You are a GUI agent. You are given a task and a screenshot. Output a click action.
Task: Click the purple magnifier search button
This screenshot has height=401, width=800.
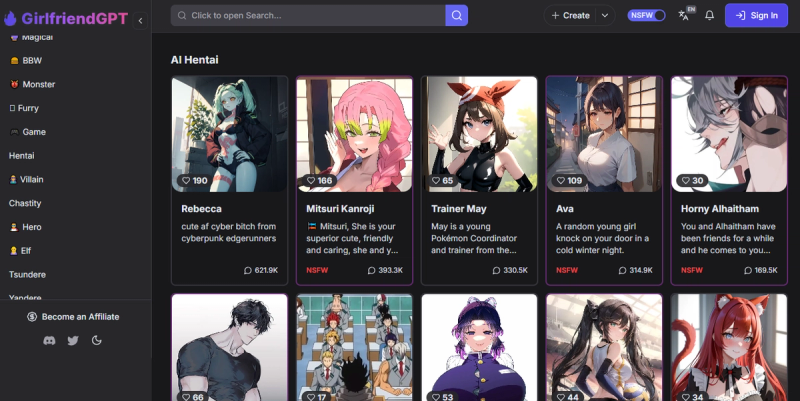(457, 15)
